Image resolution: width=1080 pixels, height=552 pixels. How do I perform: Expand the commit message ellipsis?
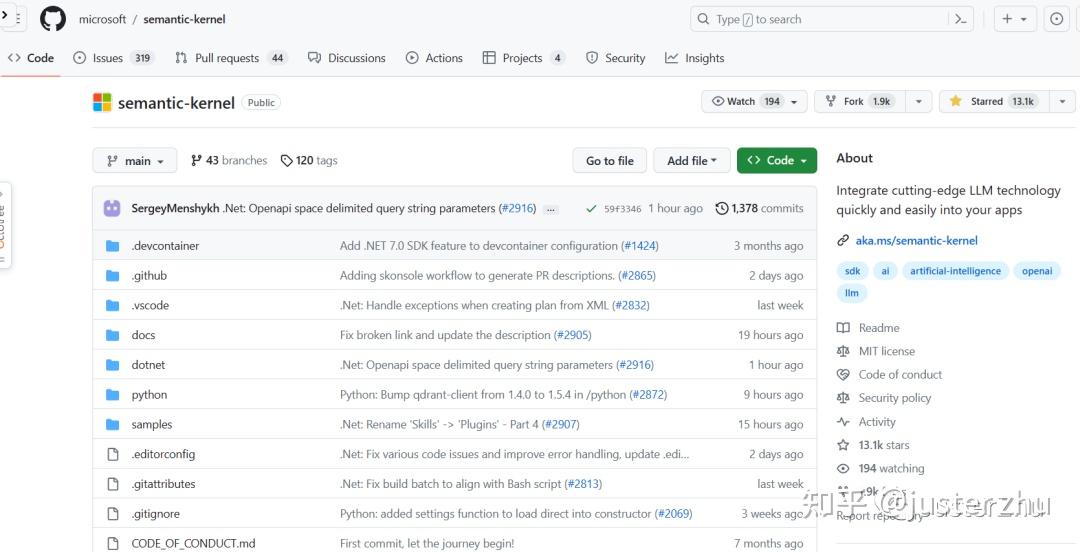(x=551, y=209)
